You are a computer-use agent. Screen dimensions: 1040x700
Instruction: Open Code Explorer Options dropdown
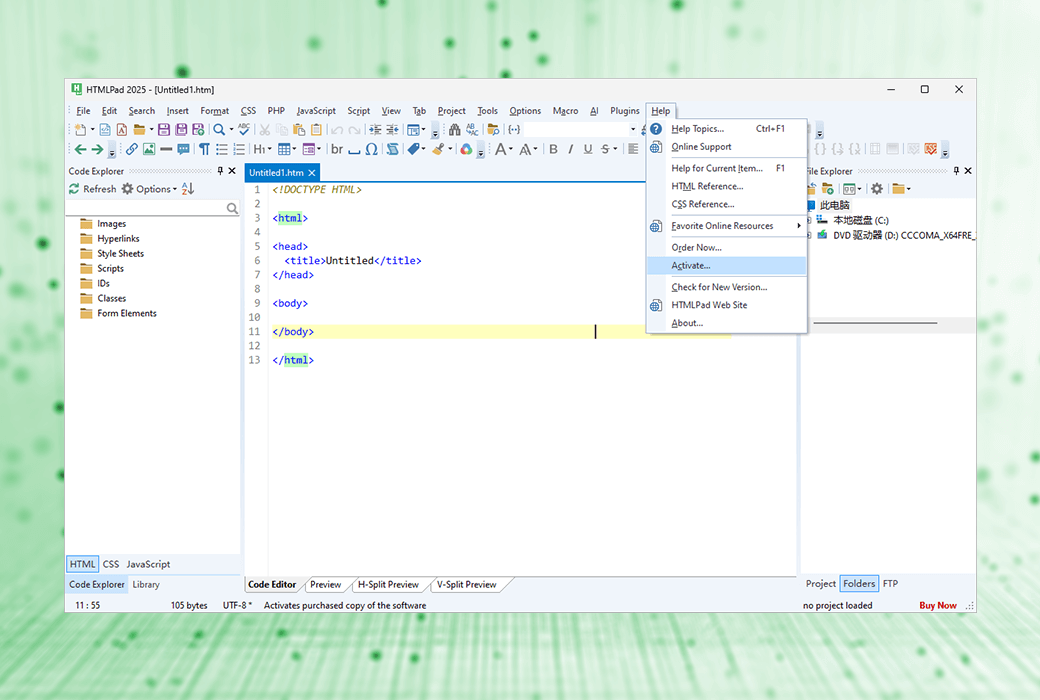pos(150,189)
